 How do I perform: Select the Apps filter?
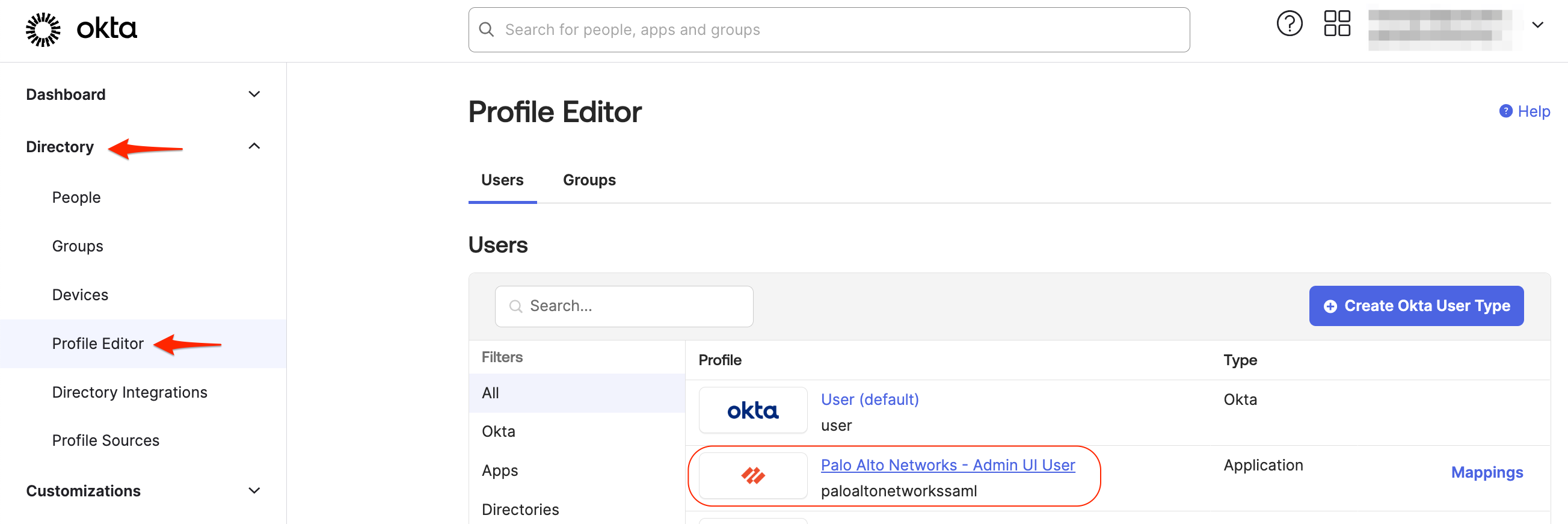pos(577,470)
